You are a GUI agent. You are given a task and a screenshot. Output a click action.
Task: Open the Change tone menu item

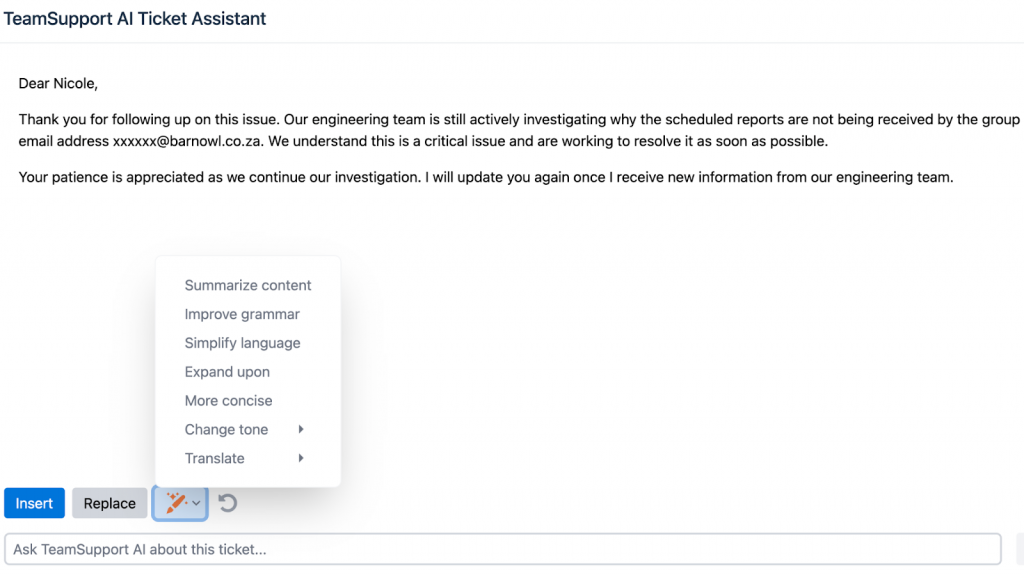click(227, 430)
